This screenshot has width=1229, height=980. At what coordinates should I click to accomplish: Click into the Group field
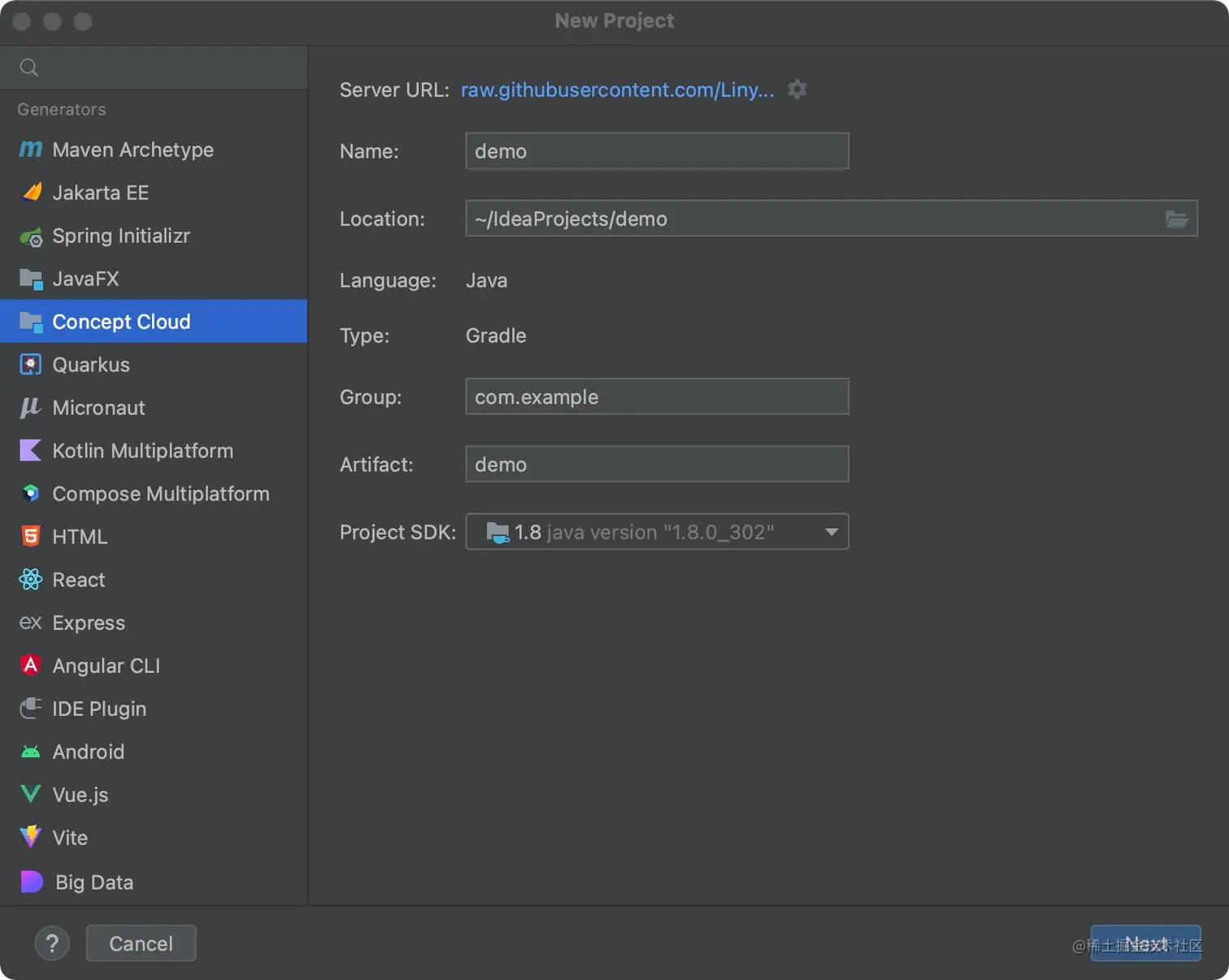[657, 397]
